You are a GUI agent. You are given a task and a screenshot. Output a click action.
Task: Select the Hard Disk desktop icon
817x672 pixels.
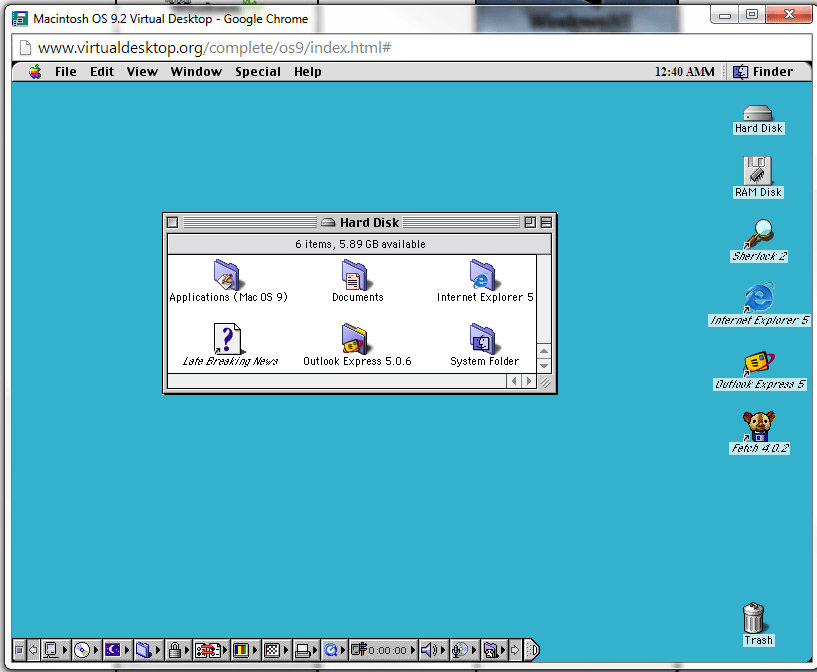click(758, 120)
